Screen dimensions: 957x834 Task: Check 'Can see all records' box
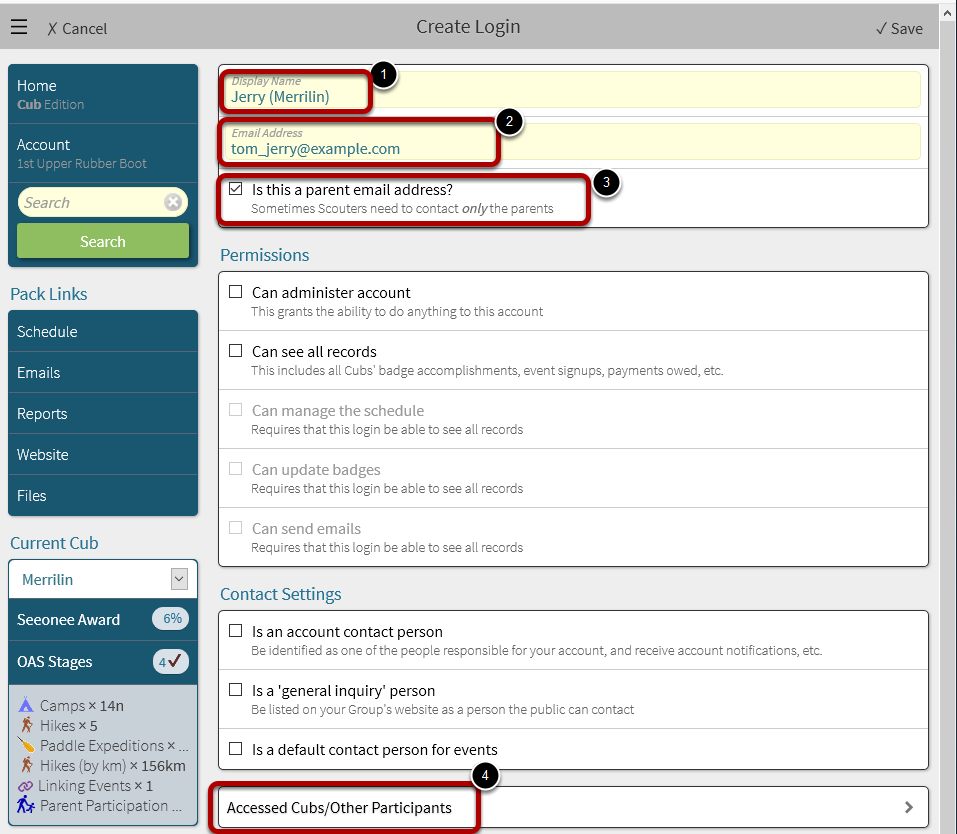pos(236,352)
